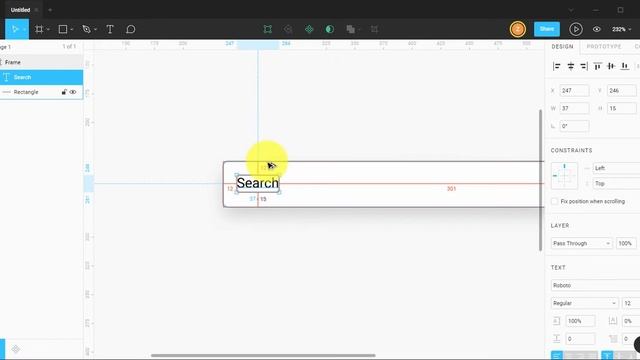Click the height H field
The width and height of the screenshot is (640, 360).
(x=621, y=108)
